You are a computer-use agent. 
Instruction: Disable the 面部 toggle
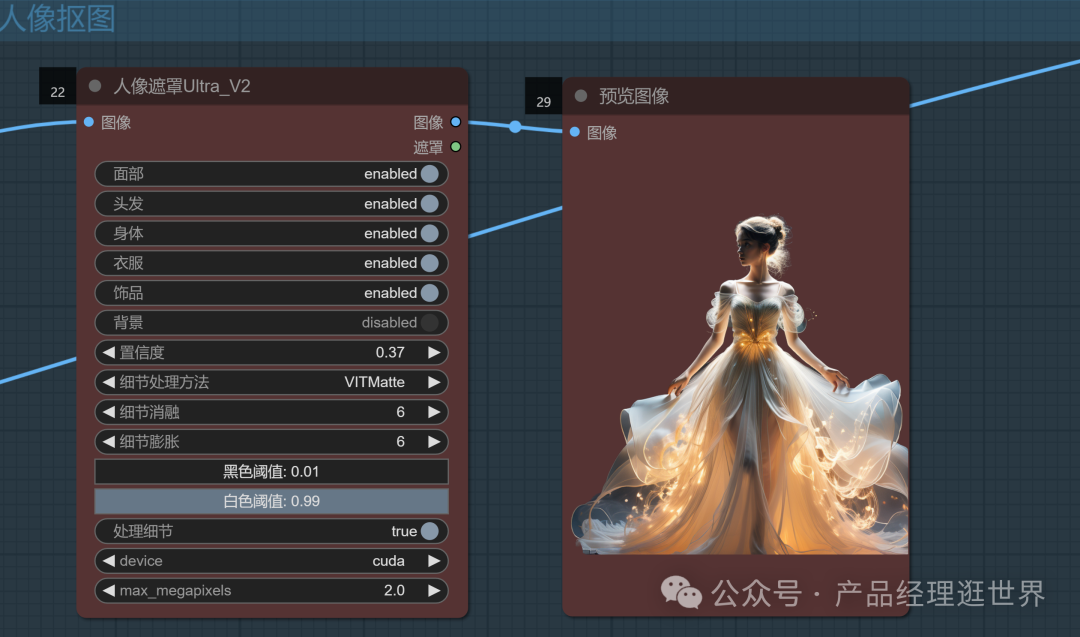pyautogui.click(x=431, y=173)
